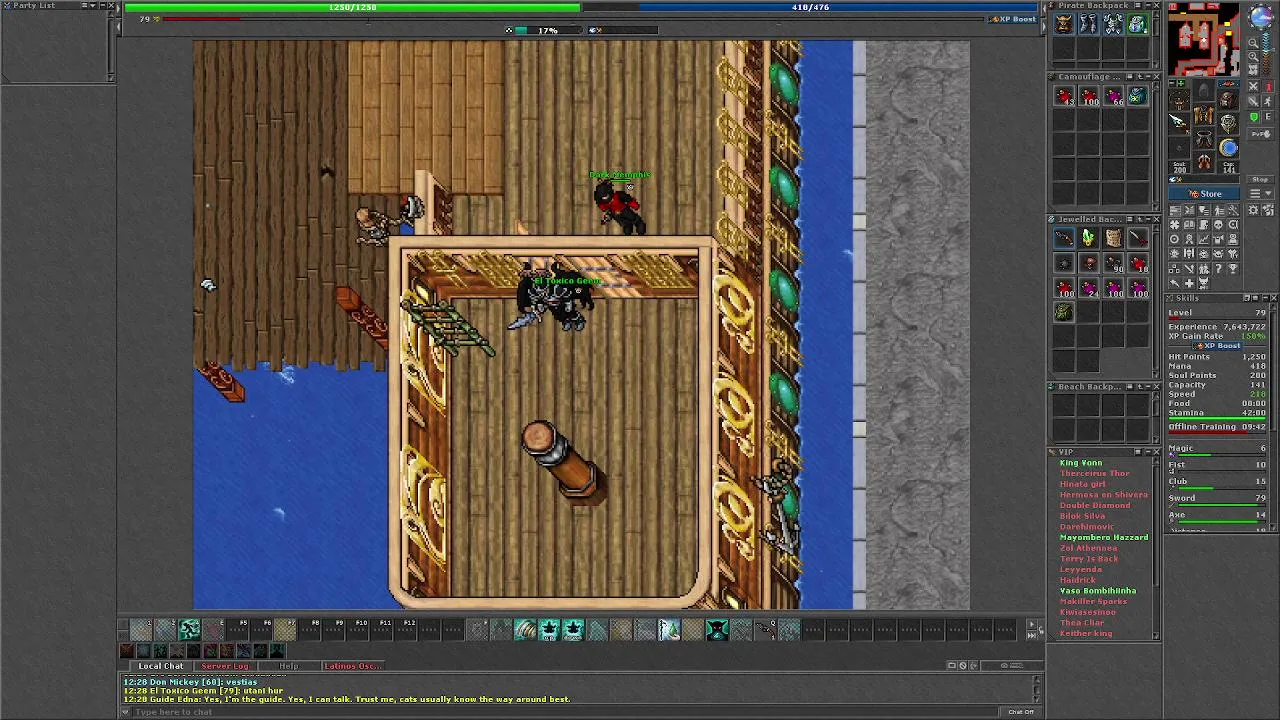The width and height of the screenshot is (1280, 720).
Task: Open the Help chat tab
Action: point(288,666)
